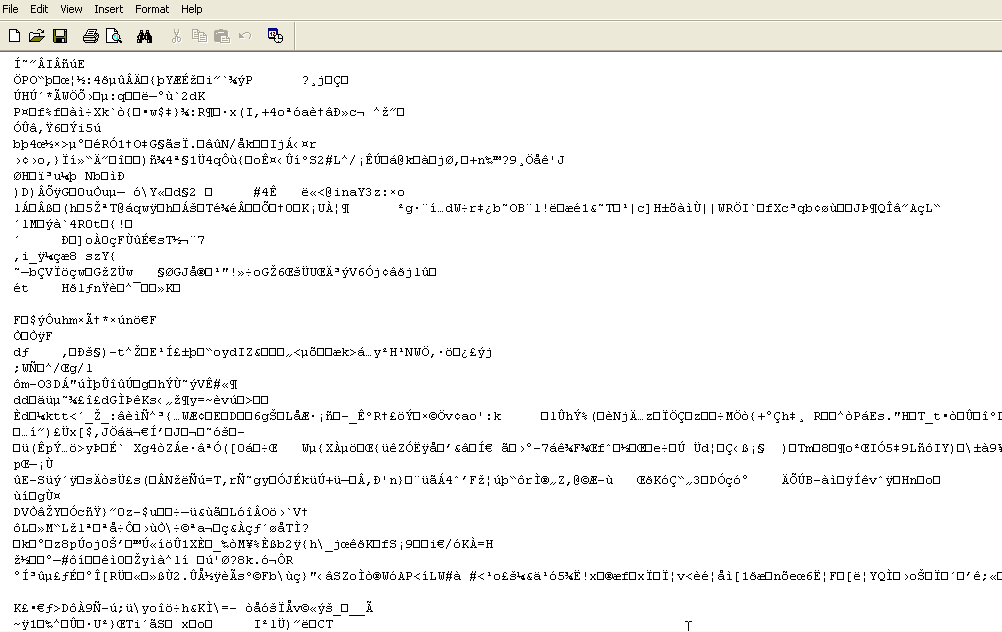Insert Date/Time with toolbar icon

[275, 36]
